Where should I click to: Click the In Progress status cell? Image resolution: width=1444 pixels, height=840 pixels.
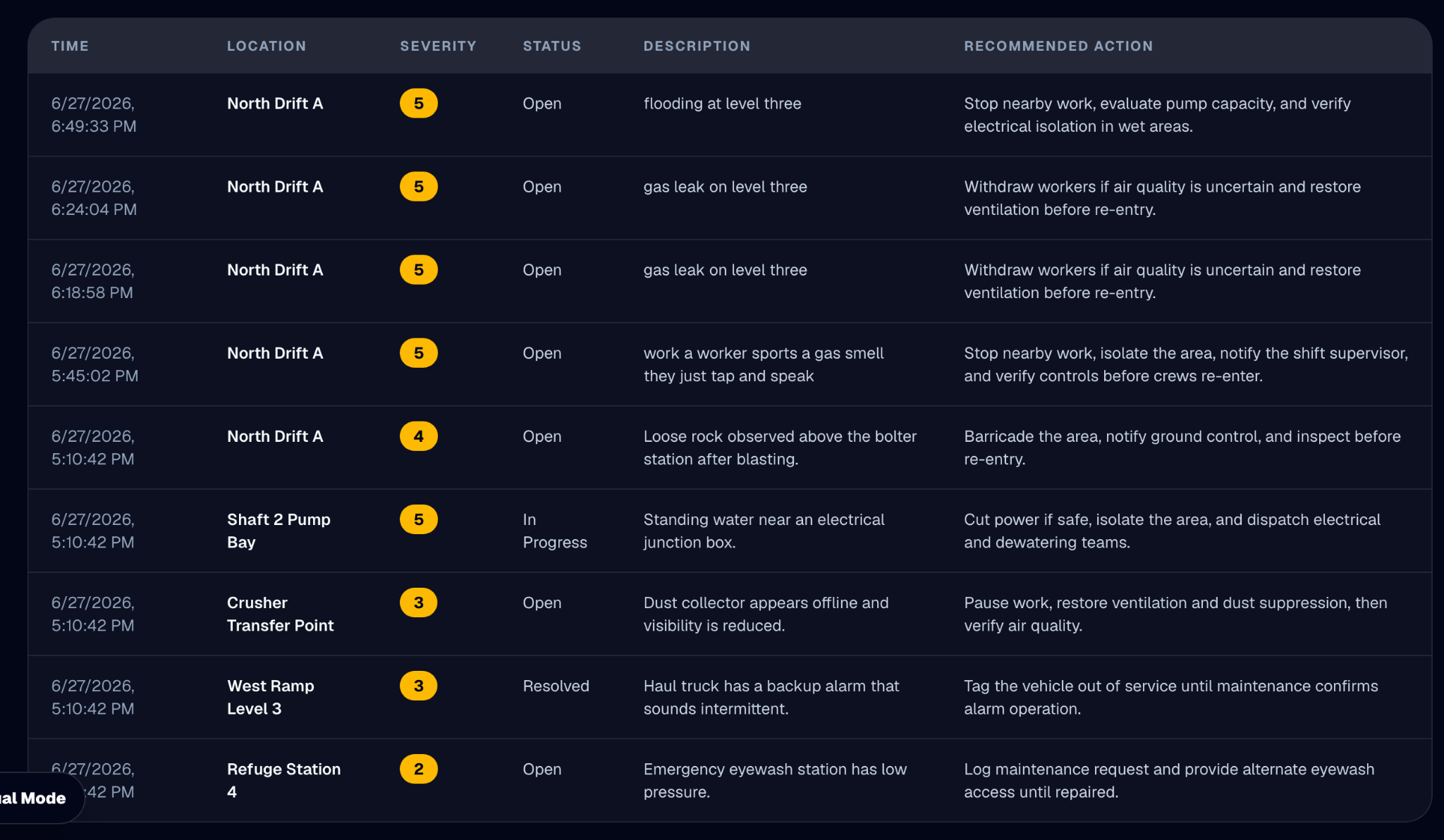[555, 531]
